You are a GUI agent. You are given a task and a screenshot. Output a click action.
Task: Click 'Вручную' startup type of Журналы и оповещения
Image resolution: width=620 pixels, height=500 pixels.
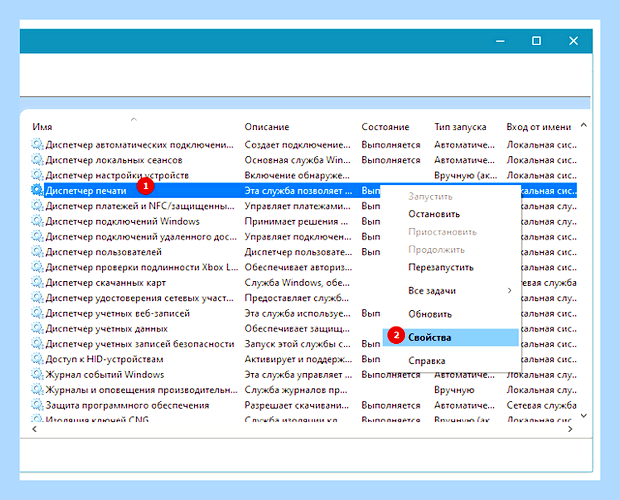[454, 390]
